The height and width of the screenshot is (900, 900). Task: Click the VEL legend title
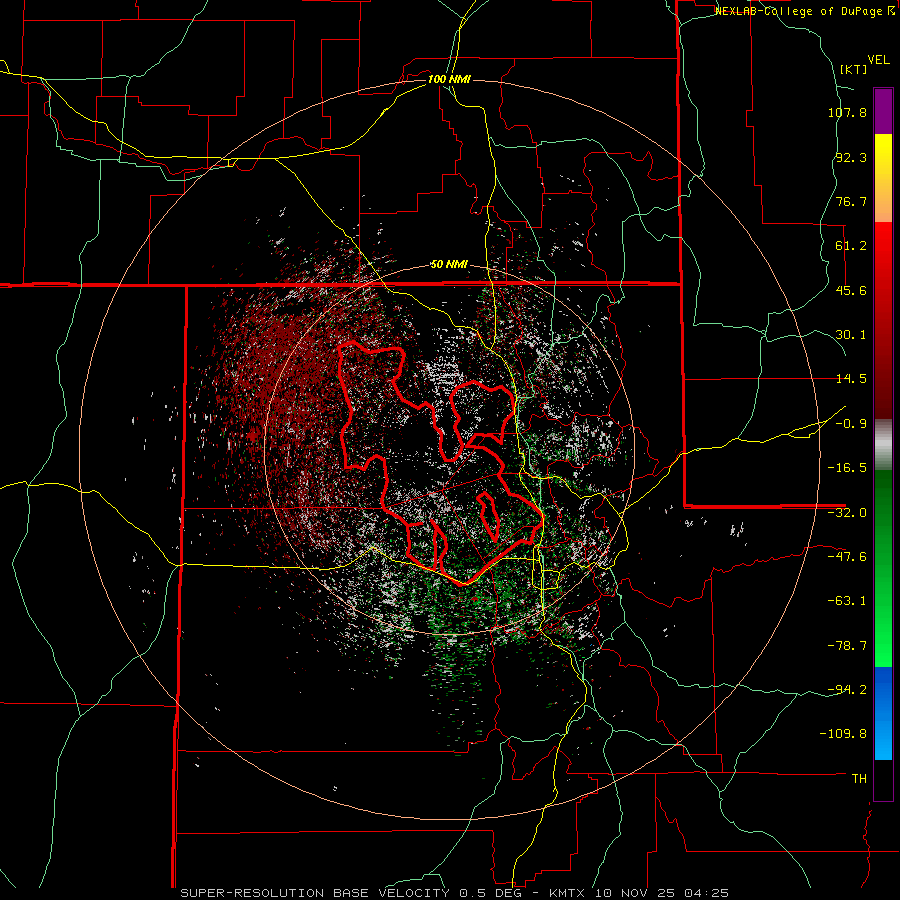pos(878,60)
